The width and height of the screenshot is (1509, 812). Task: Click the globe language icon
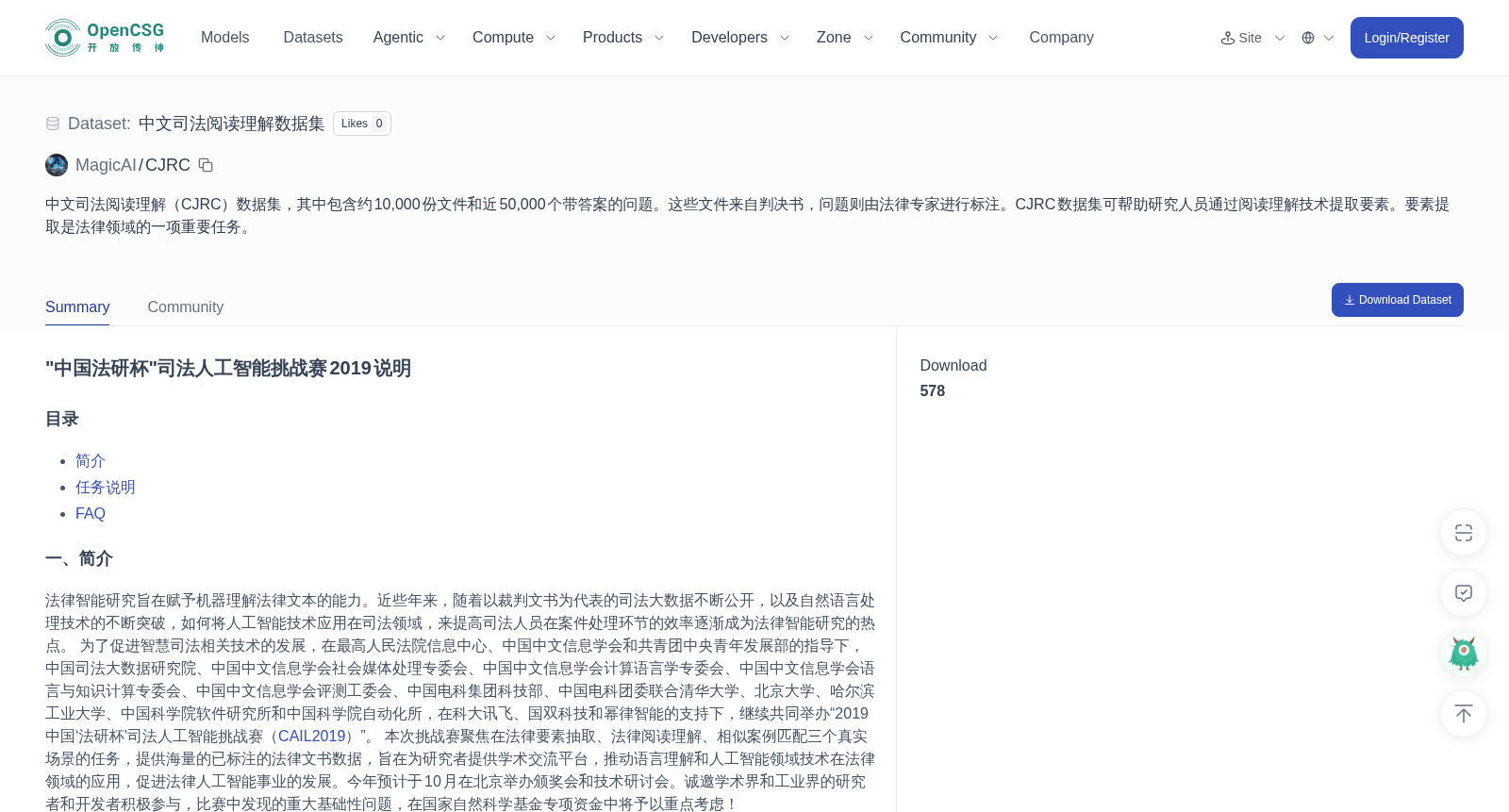point(1308,38)
